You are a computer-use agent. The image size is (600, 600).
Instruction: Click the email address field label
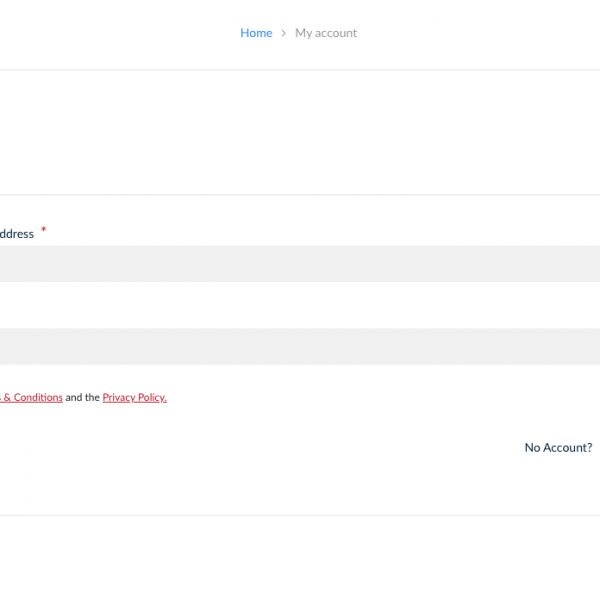(x=17, y=234)
